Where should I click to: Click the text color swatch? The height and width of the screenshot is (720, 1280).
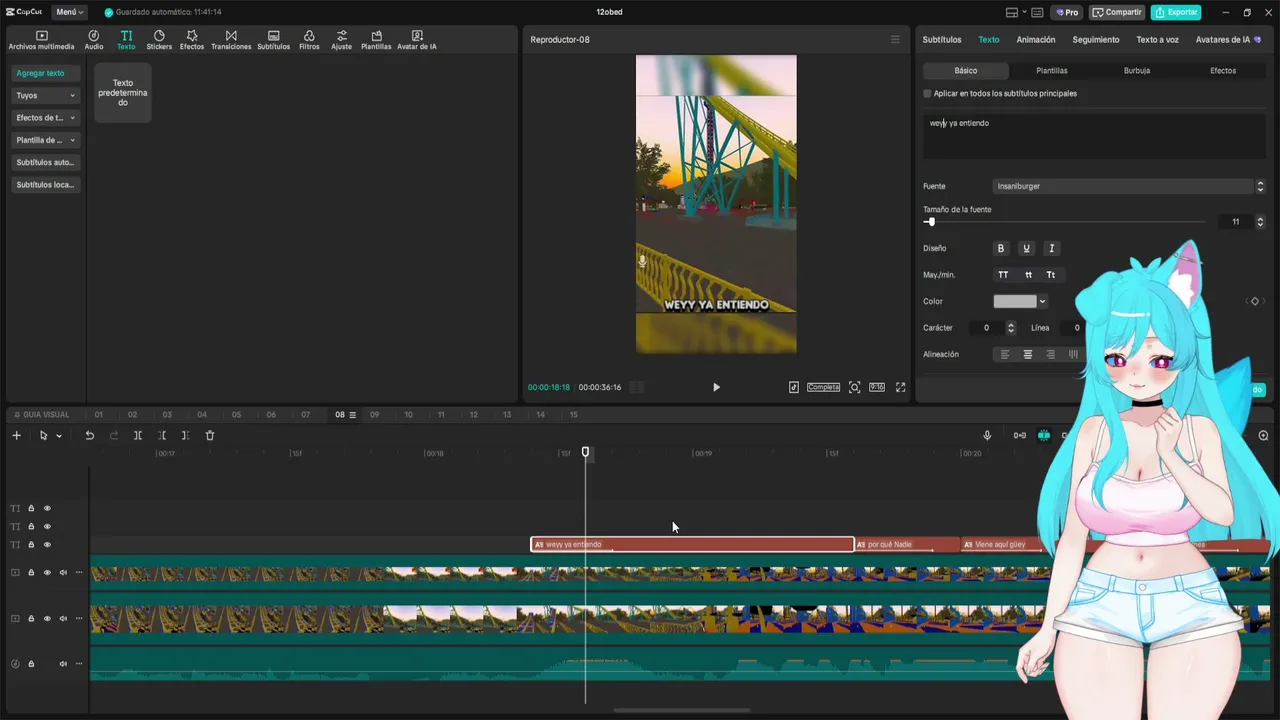click(1015, 301)
